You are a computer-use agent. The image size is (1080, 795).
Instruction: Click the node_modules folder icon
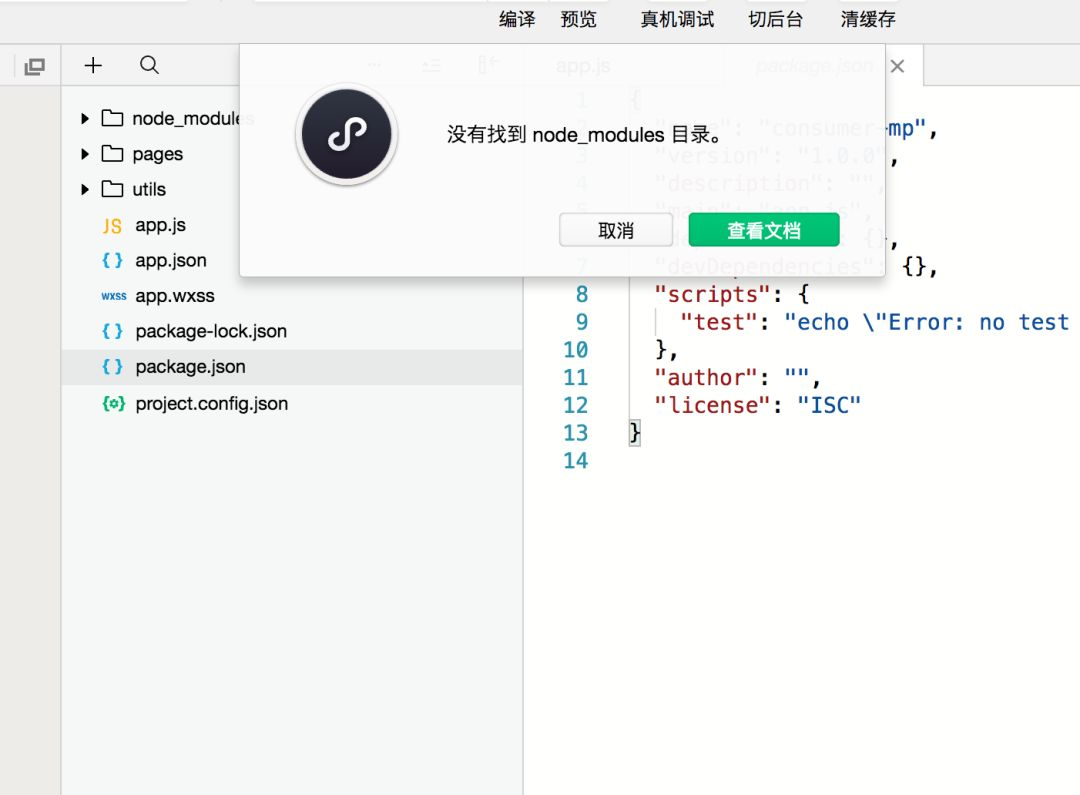[112, 118]
